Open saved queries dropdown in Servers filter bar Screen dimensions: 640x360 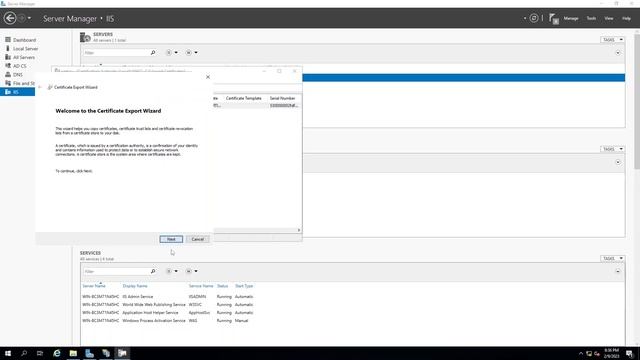point(191,53)
